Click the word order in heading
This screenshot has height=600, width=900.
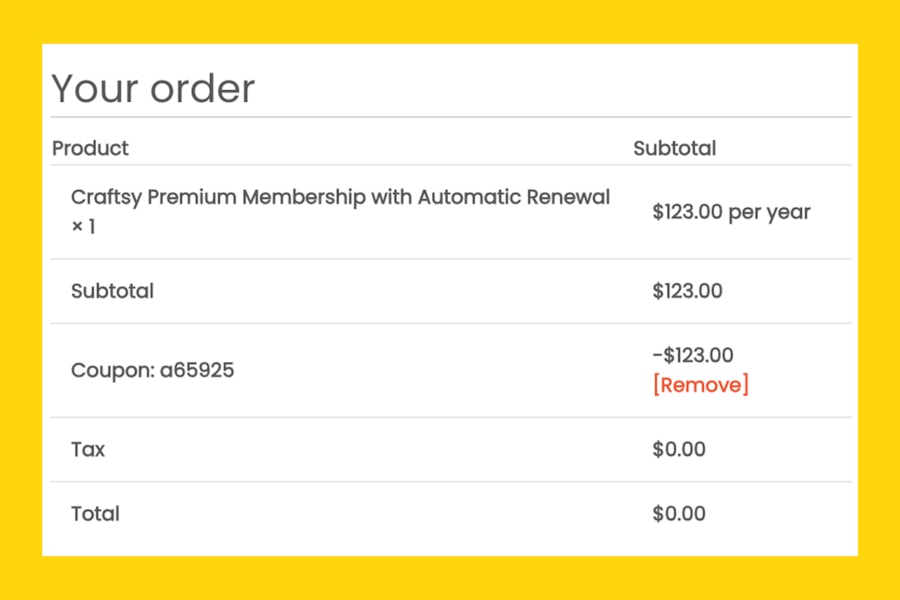[203, 90]
